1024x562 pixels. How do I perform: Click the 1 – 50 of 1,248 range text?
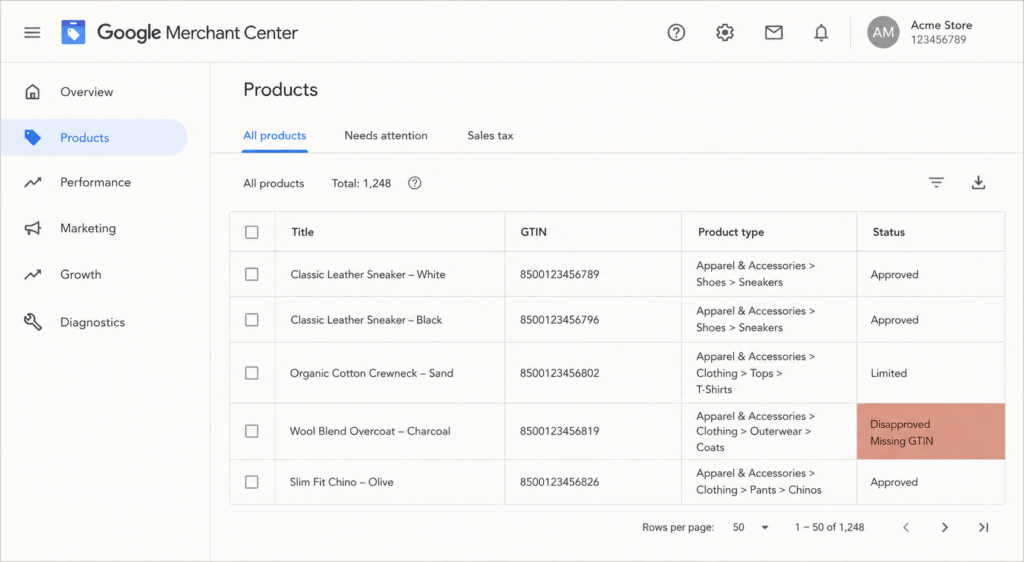829,527
